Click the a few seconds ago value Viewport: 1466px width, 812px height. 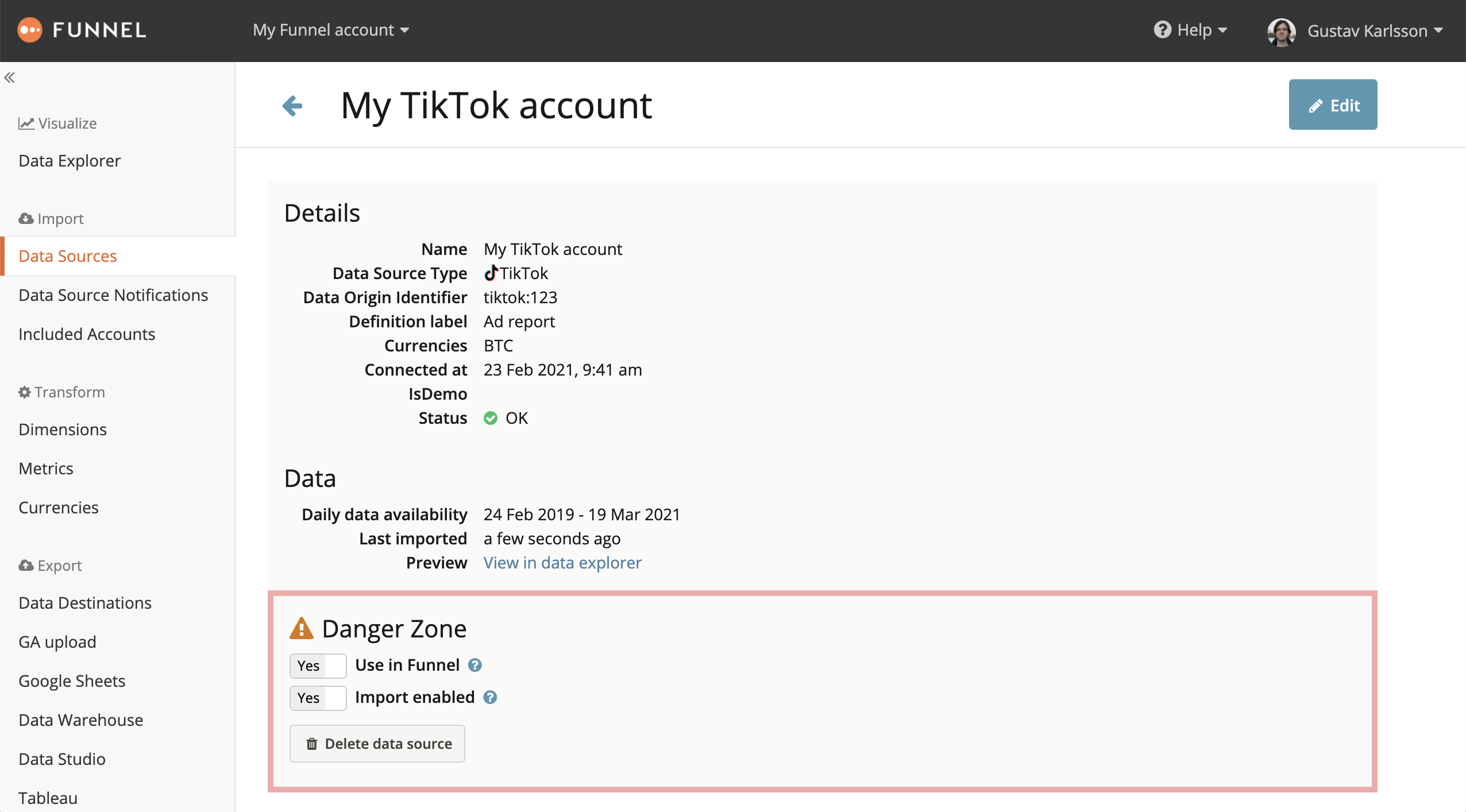tap(552, 539)
